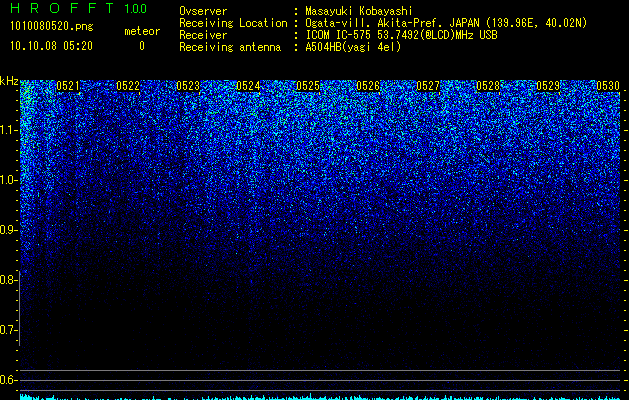Click antenna value A504HB(yagi 4el)
The width and height of the screenshot is (629, 400).
click(353, 47)
